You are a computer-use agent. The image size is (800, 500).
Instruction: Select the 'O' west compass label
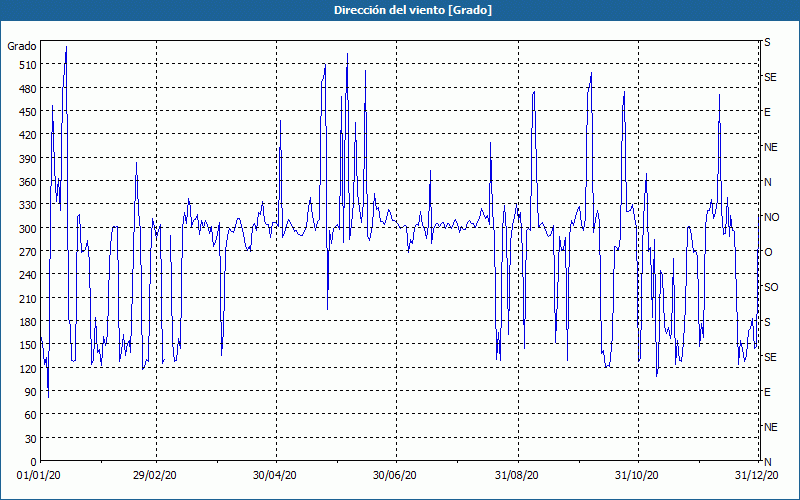pos(768,253)
